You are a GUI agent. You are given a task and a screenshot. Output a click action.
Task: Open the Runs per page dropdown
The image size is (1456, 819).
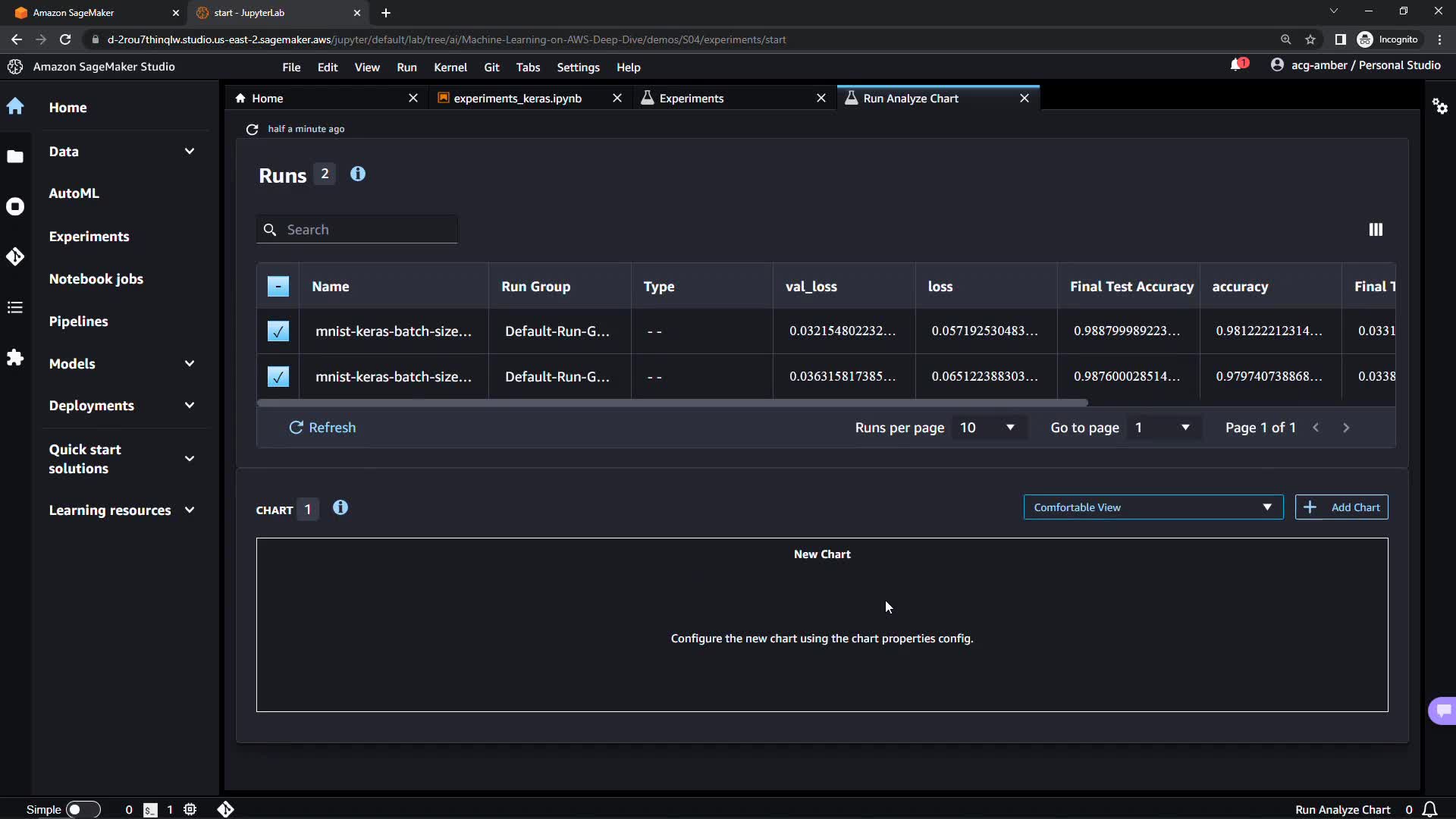[987, 428]
